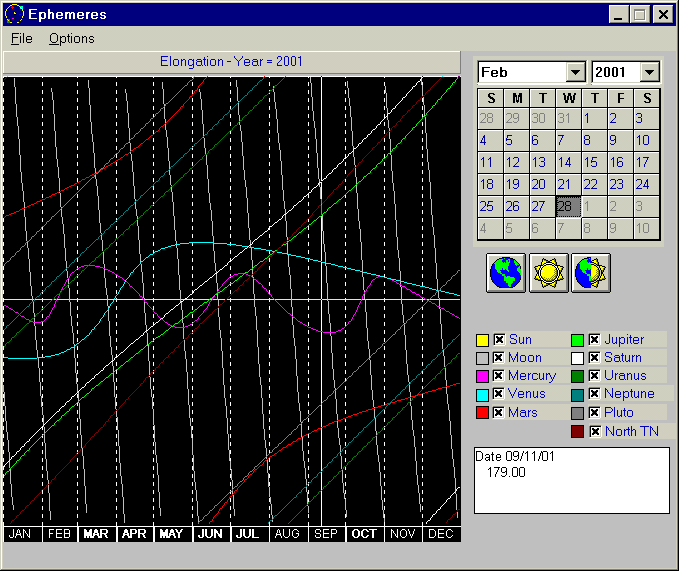Select the JUN month tab

(x=210, y=534)
